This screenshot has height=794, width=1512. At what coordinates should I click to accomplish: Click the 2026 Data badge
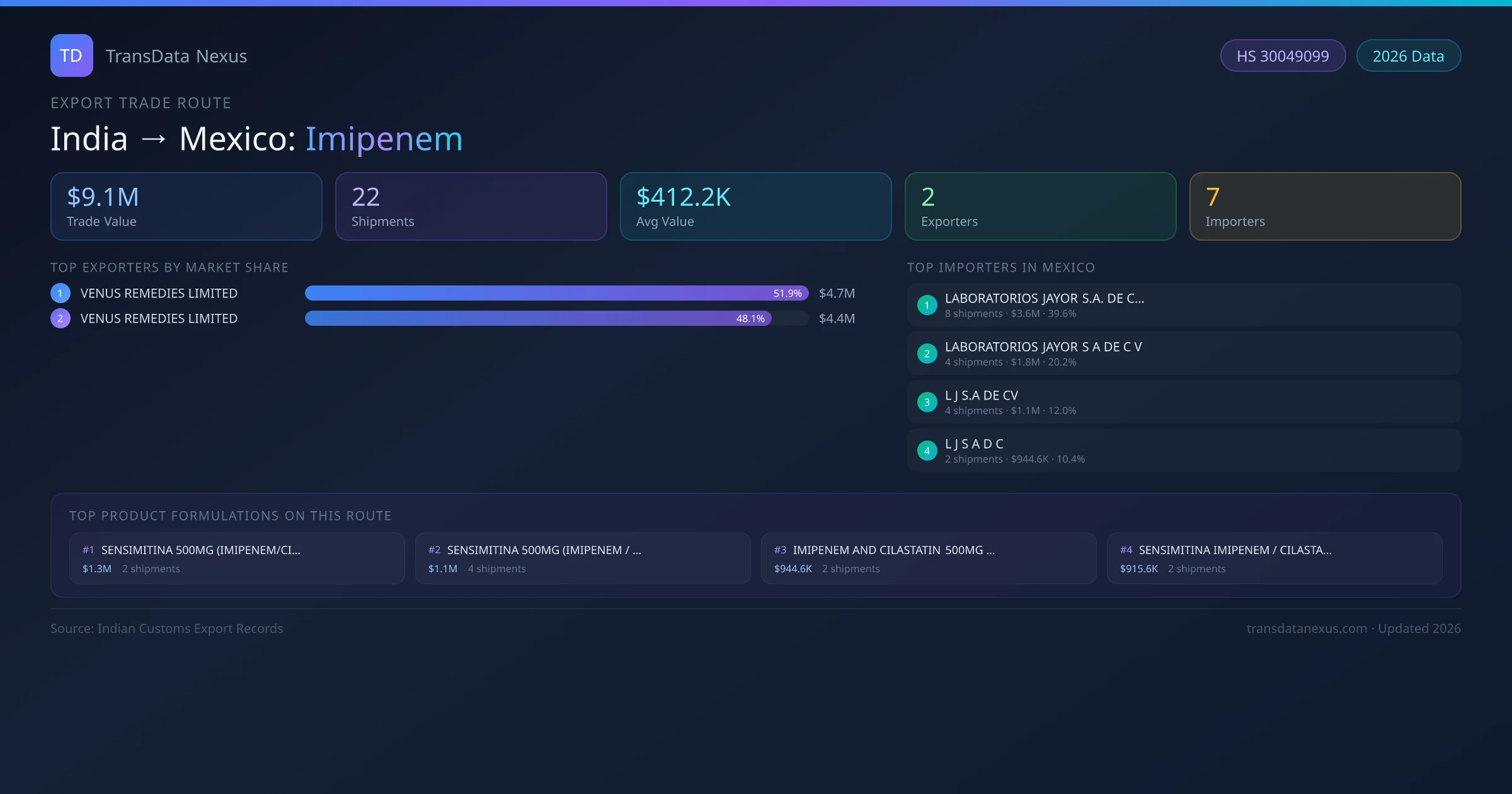[1408, 56]
